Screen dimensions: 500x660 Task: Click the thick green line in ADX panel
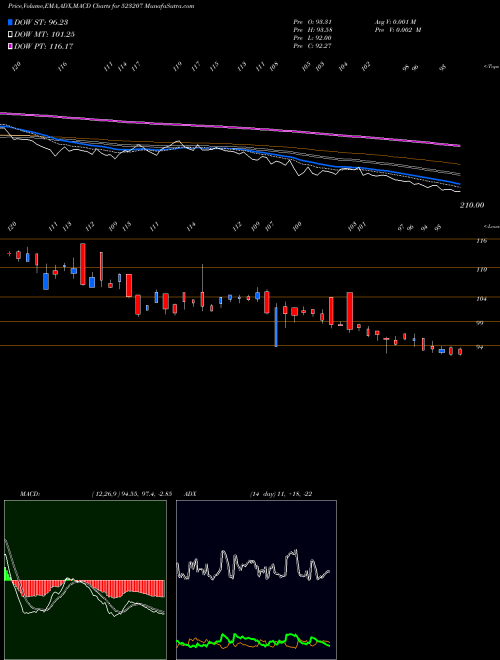pos(253,640)
